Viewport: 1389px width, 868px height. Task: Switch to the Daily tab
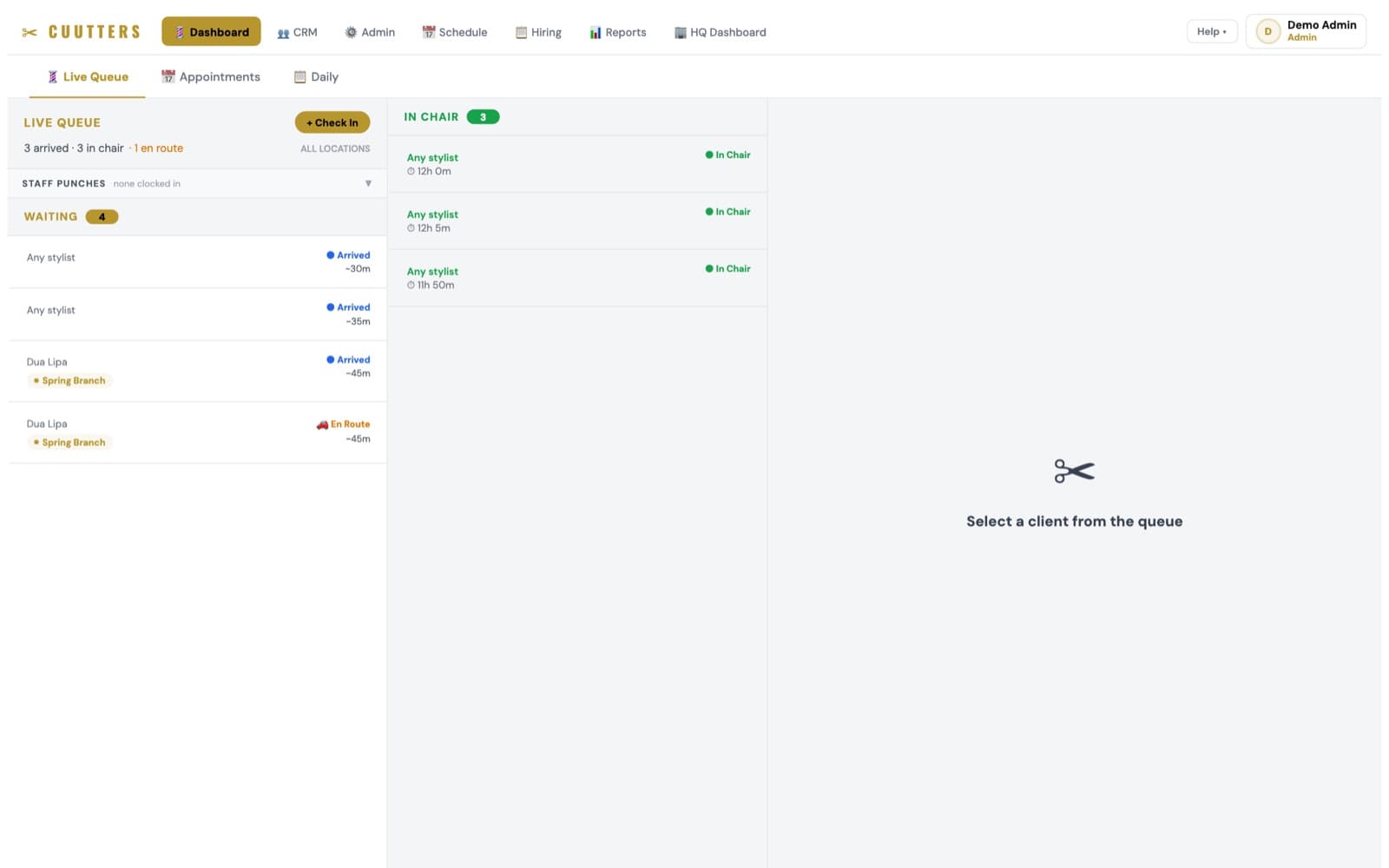[x=316, y=76]
